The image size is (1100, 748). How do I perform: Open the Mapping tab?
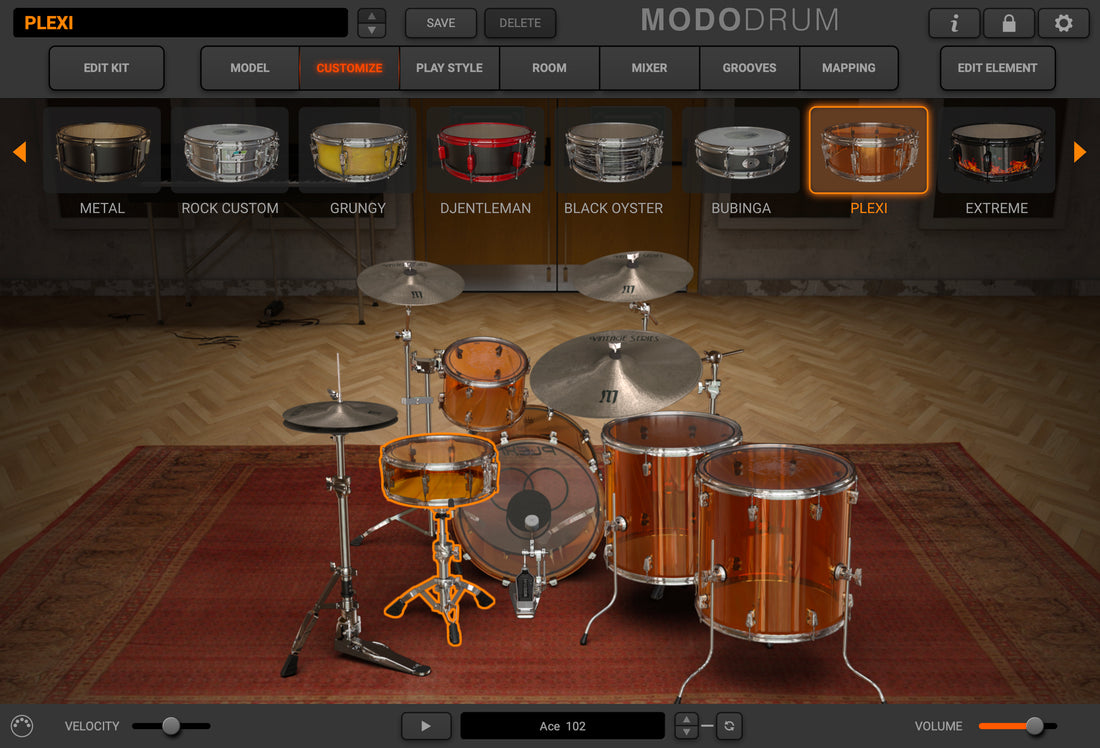[x=849, y=68]
